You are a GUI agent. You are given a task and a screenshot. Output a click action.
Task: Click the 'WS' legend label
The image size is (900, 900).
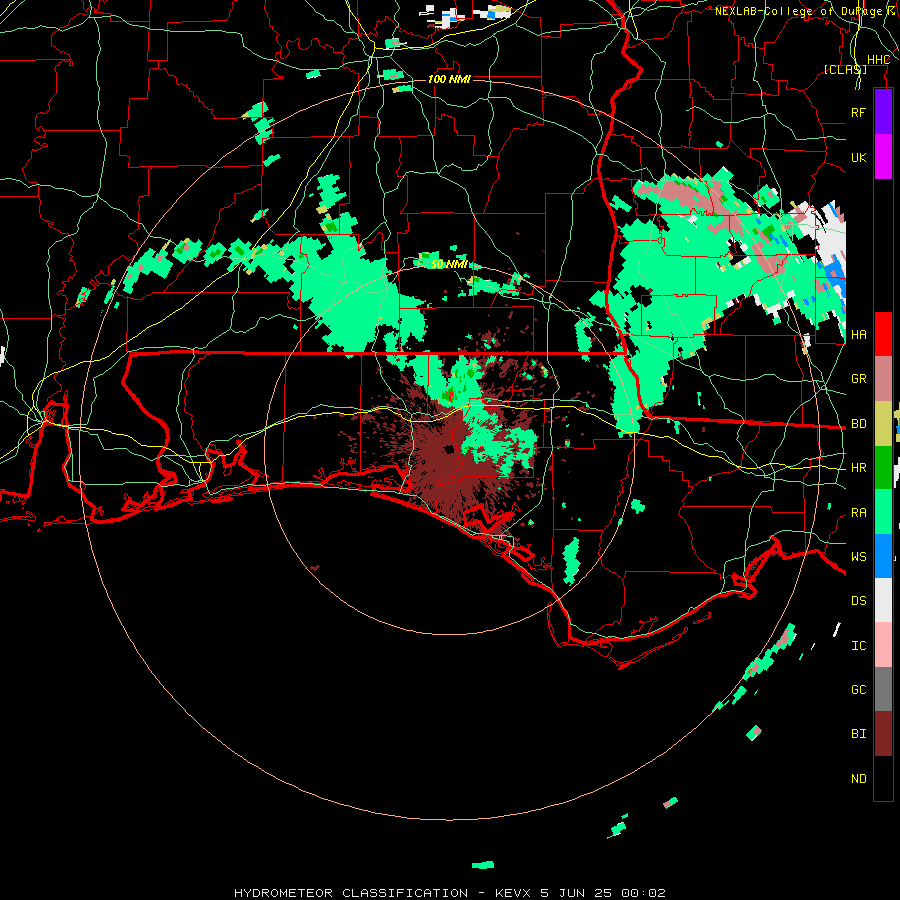point(858,556)
